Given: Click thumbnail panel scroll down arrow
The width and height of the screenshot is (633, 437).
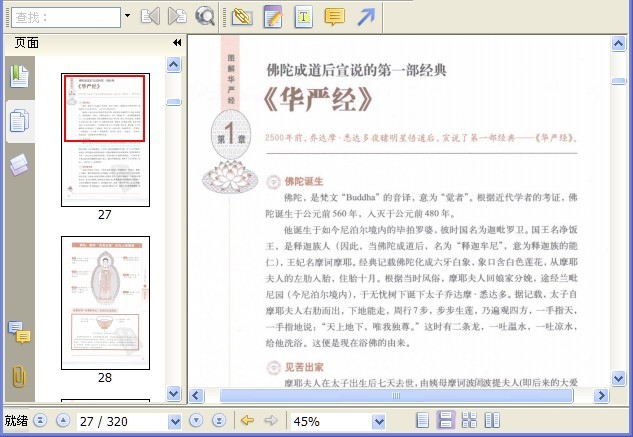Looking at the screenshot, I should coord(174,393).
